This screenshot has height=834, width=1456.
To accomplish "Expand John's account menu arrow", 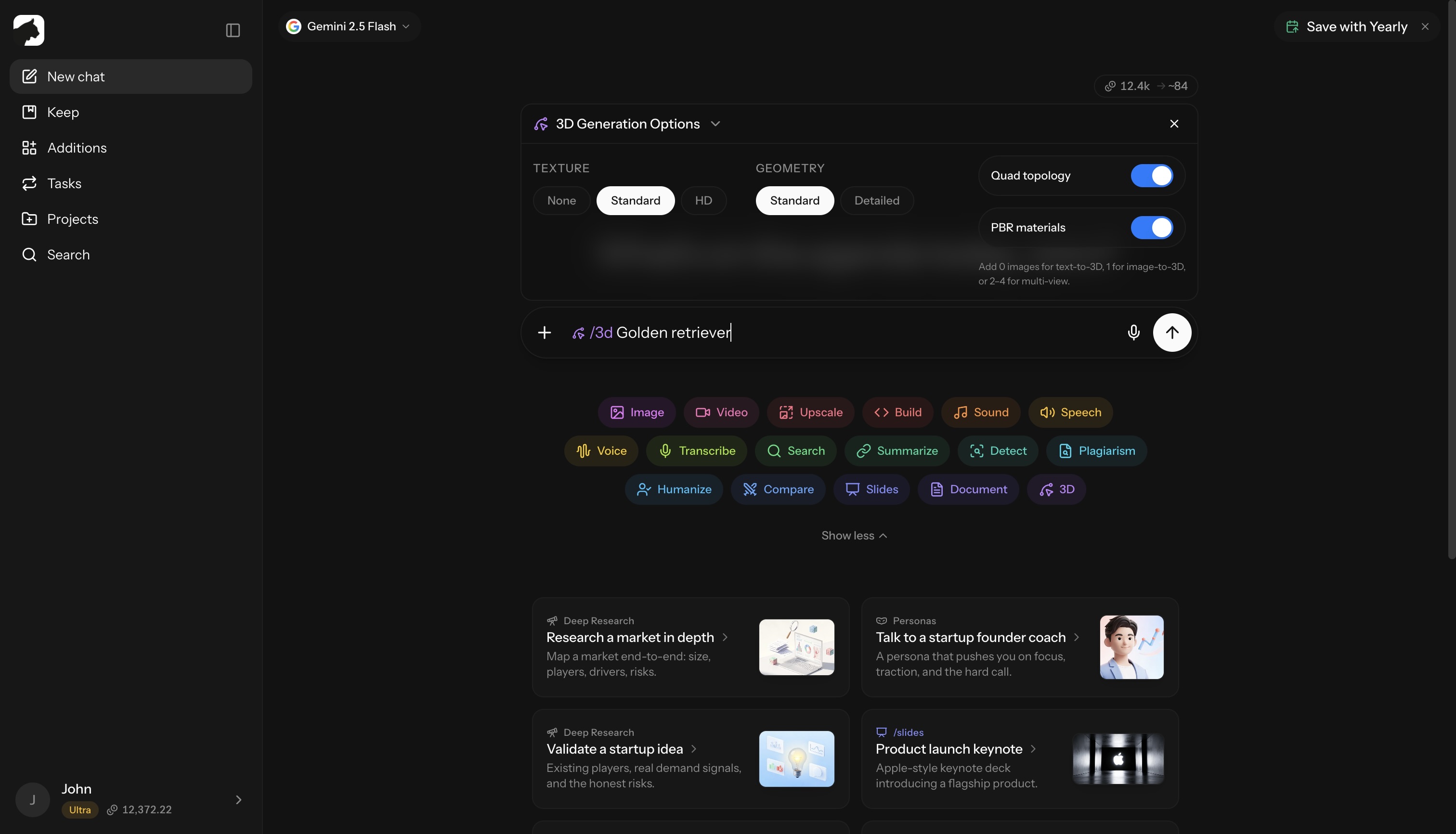I will pyautogui.click(x=238, y=800).
